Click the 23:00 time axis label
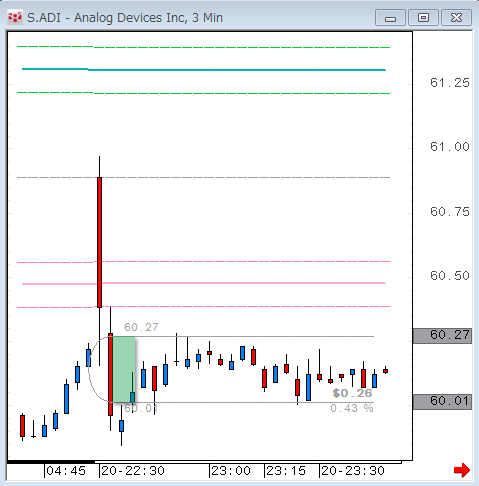Screen dimensions: 479x486 point(231,471)
